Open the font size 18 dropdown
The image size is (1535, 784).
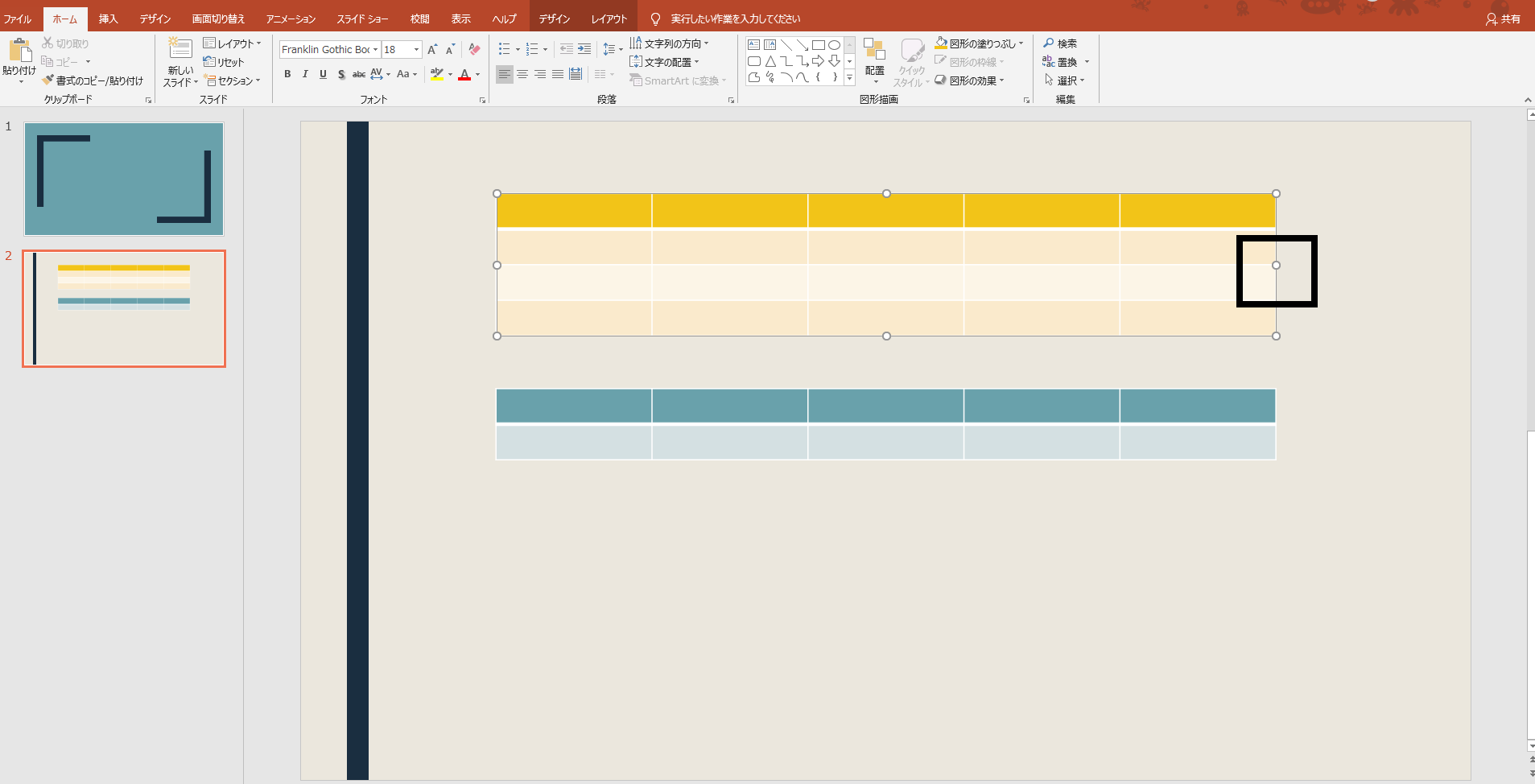pos(416,50)
